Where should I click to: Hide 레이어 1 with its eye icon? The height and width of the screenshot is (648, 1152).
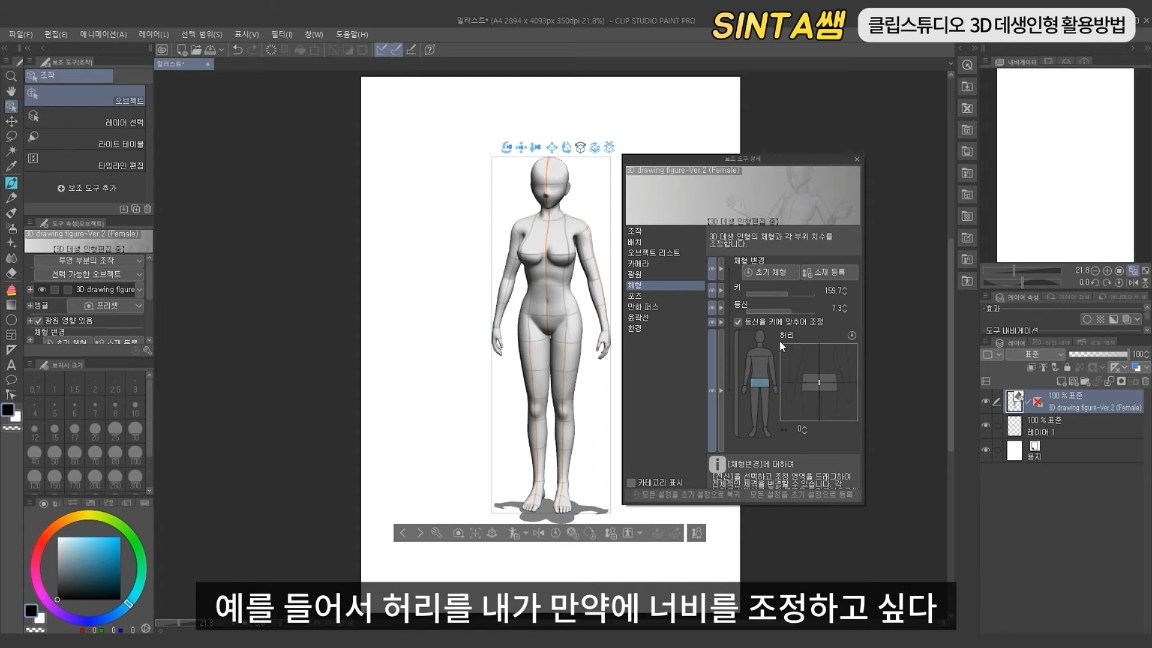[x=986, y=425]
